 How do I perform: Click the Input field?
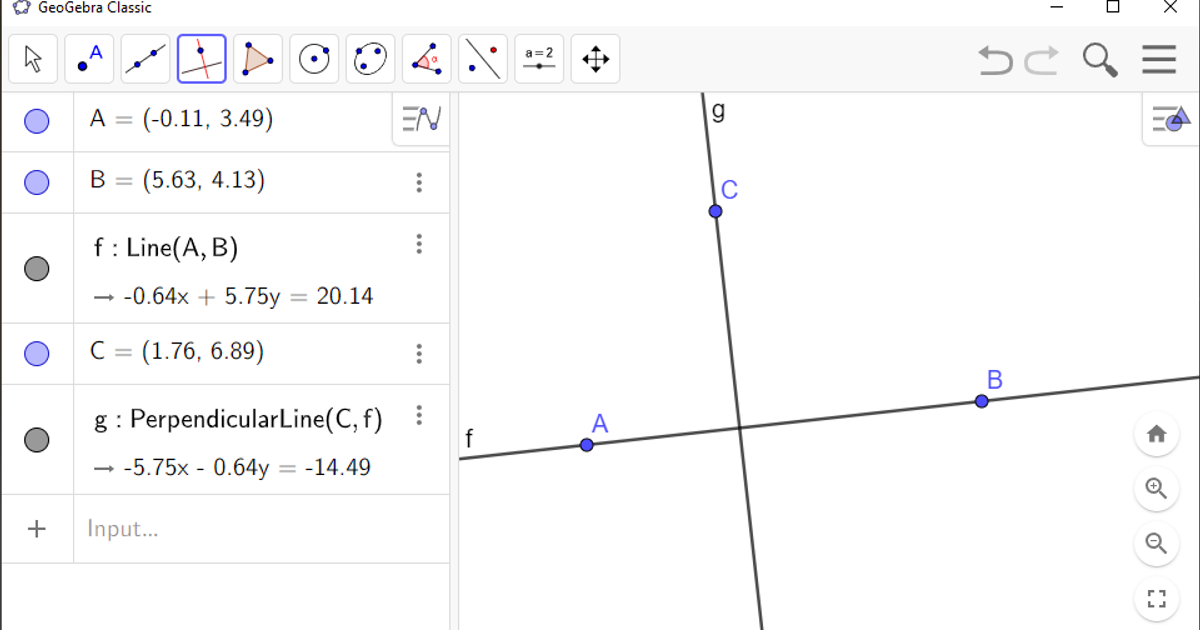click(262, 529)
